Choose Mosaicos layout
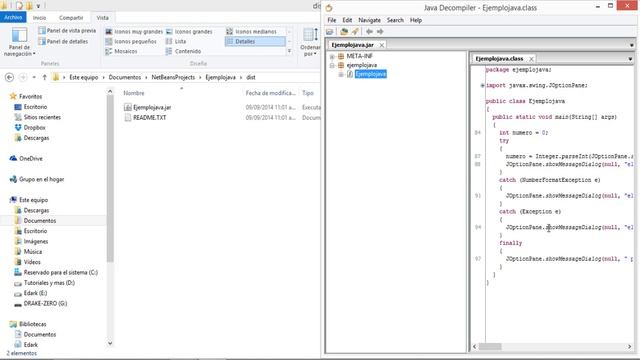Screen dimensions: 640x360 (x=121, y=51)
